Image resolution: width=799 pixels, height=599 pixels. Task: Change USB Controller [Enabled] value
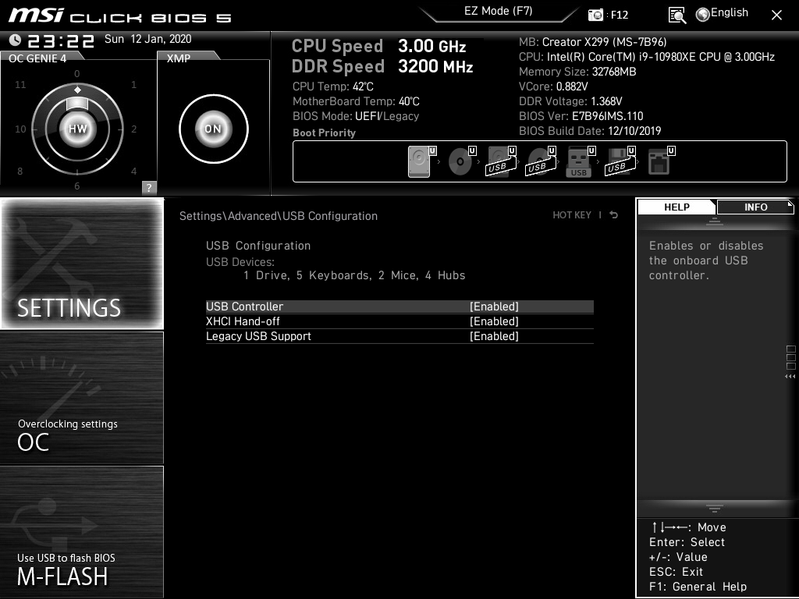pyautogui.click(x=494, y=307)
